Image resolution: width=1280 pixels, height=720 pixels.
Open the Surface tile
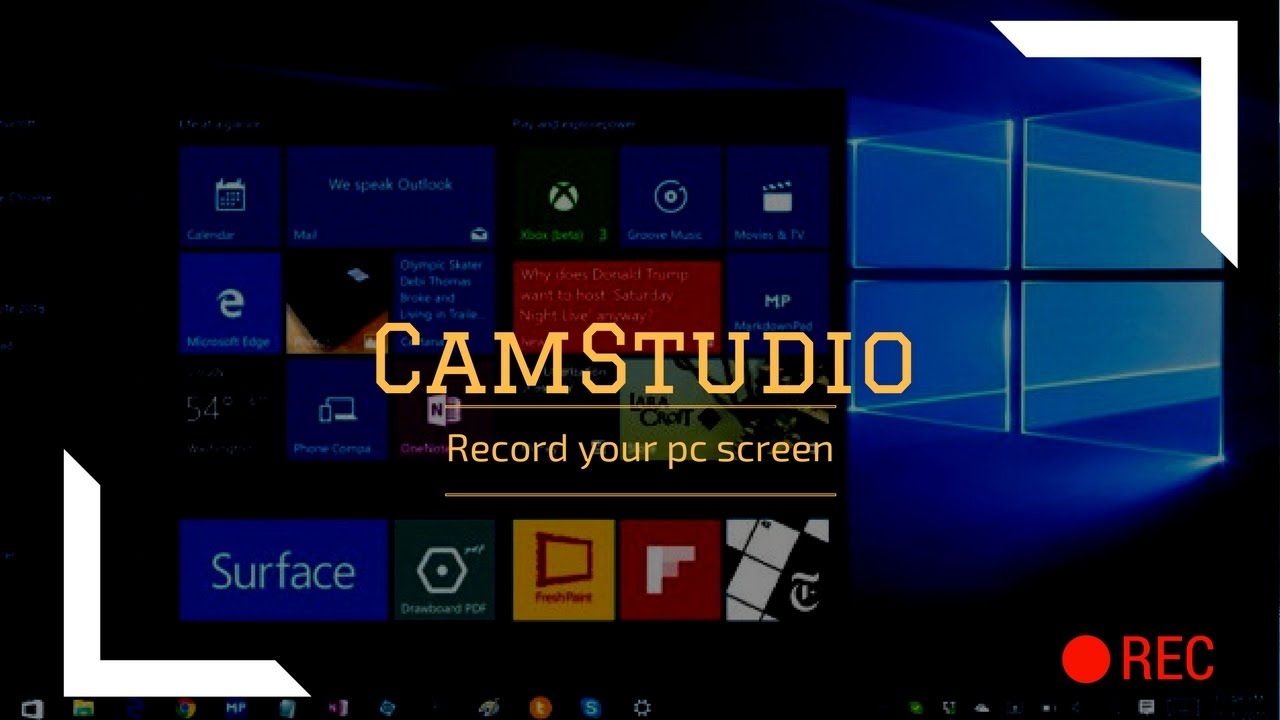click(x=284, y=570)
